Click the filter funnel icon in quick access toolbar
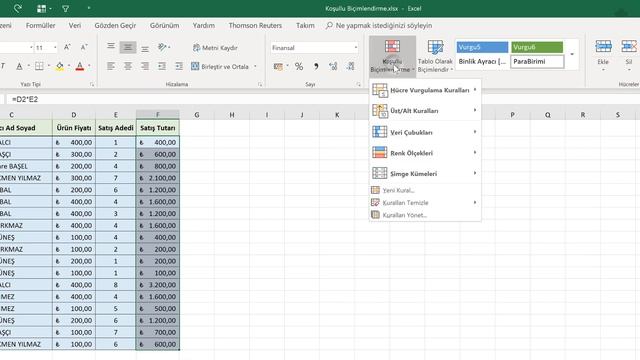Image resolution: width=640 pixels, height=360 pixels. tap(65, 9)
